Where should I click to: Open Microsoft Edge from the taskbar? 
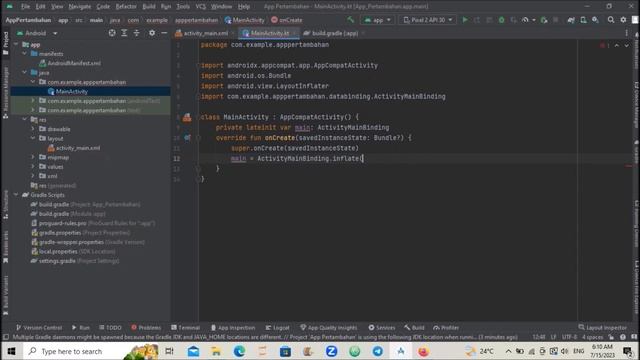tap(239, 351)
